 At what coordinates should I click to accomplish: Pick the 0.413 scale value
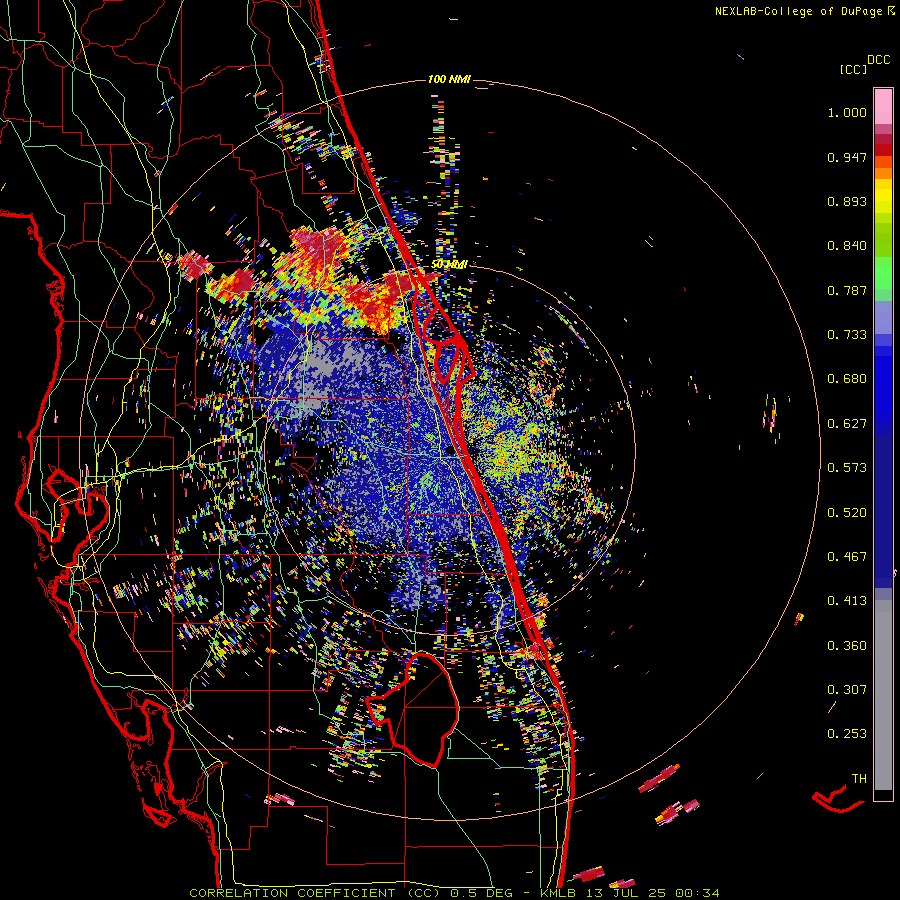pos(847,601)
